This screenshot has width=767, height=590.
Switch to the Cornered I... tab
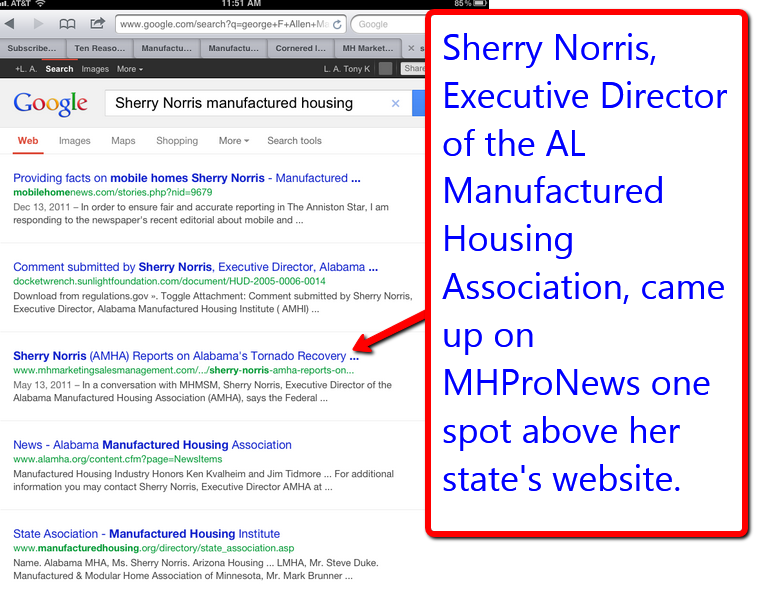[300, 48]
